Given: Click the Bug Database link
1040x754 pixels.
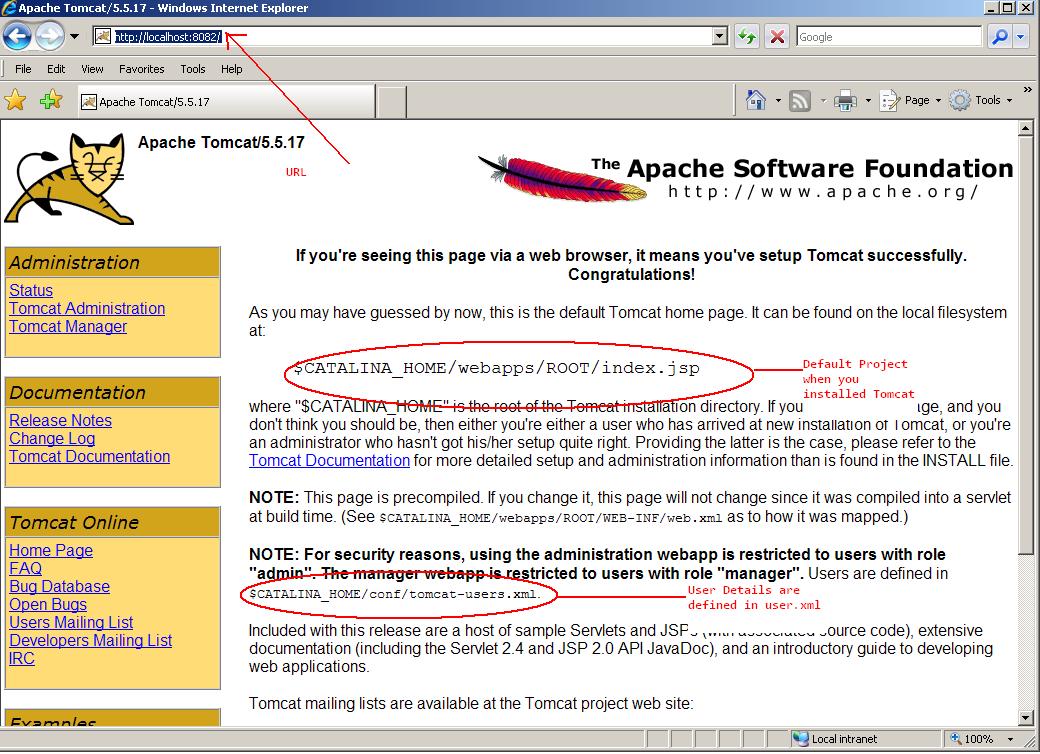Looking at the screenshot, I should pos(58,586).
